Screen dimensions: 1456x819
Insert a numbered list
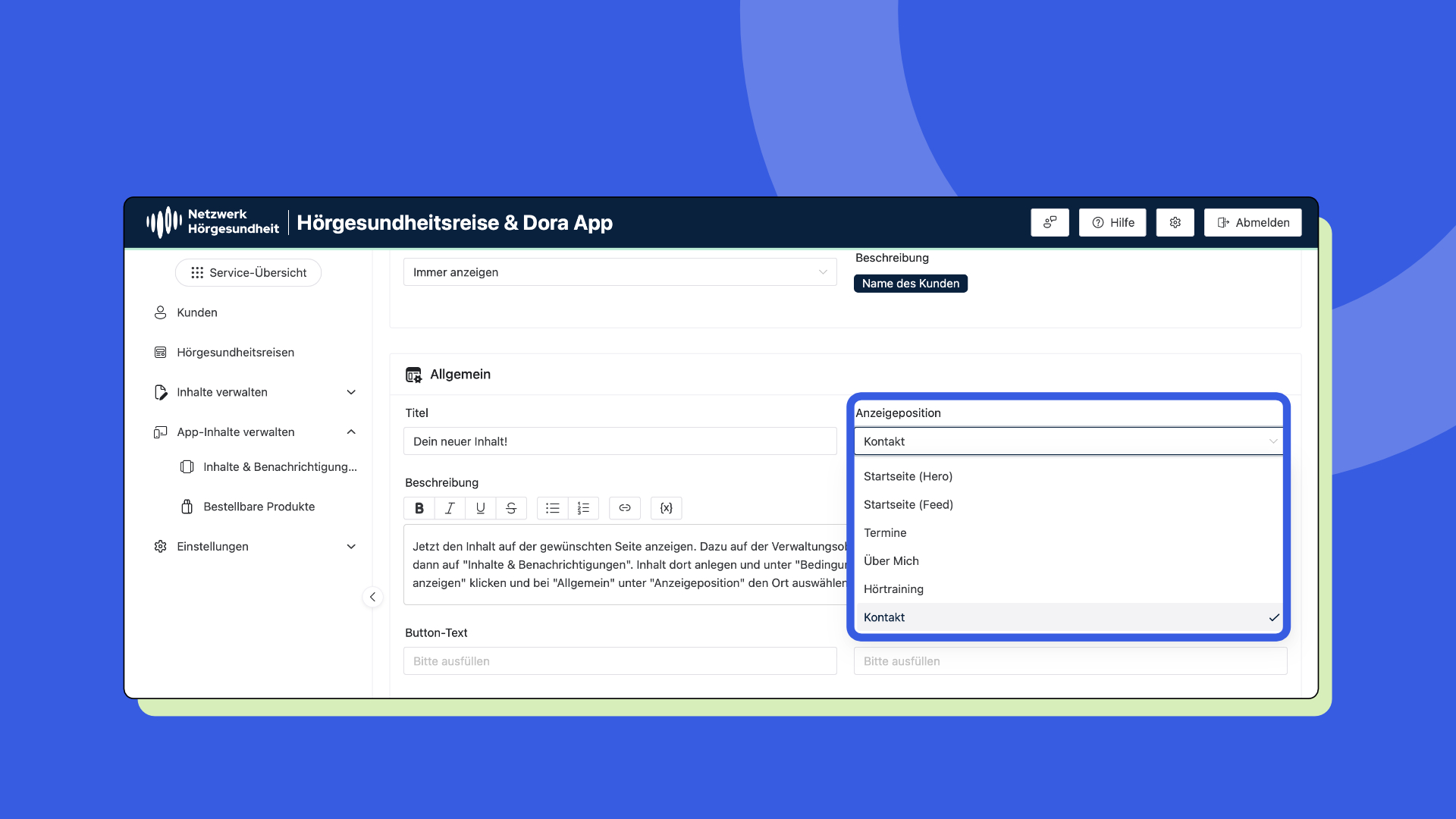click(583, 508)
